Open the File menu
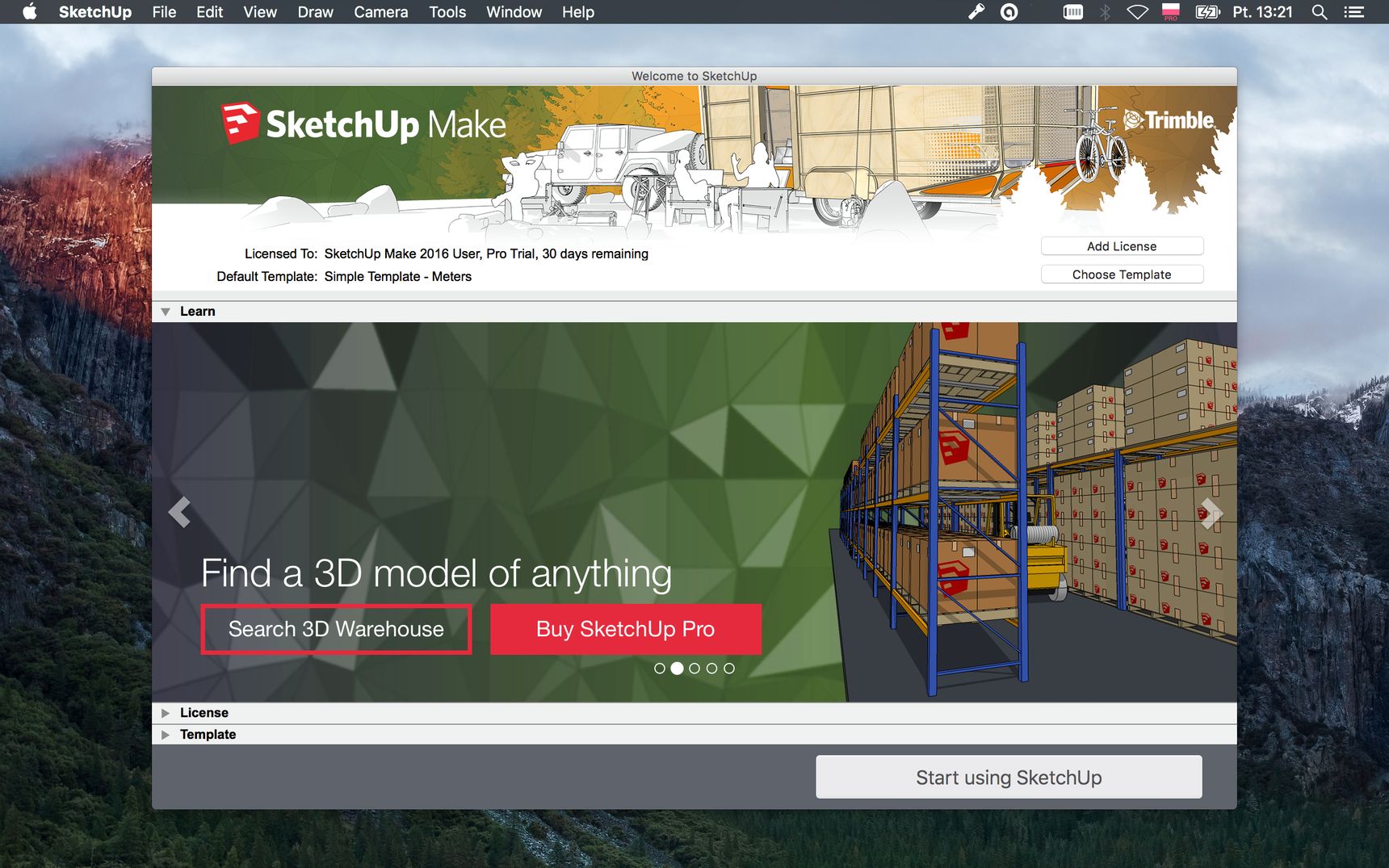The width and height of the screenshot is (1389, 868). [164, 12]
